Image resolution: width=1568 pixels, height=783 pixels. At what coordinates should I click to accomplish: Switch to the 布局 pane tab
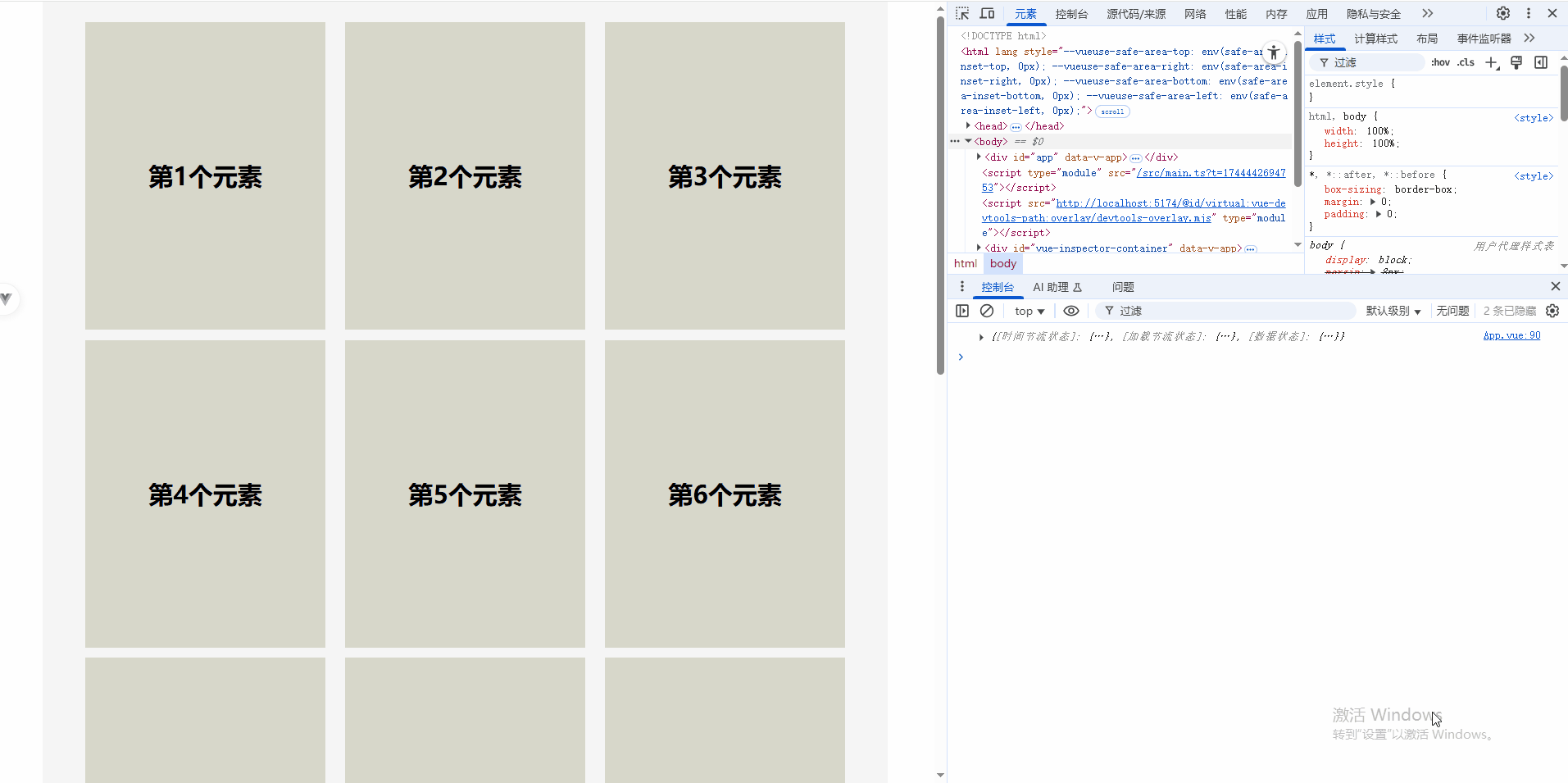tap(1427, 39)
